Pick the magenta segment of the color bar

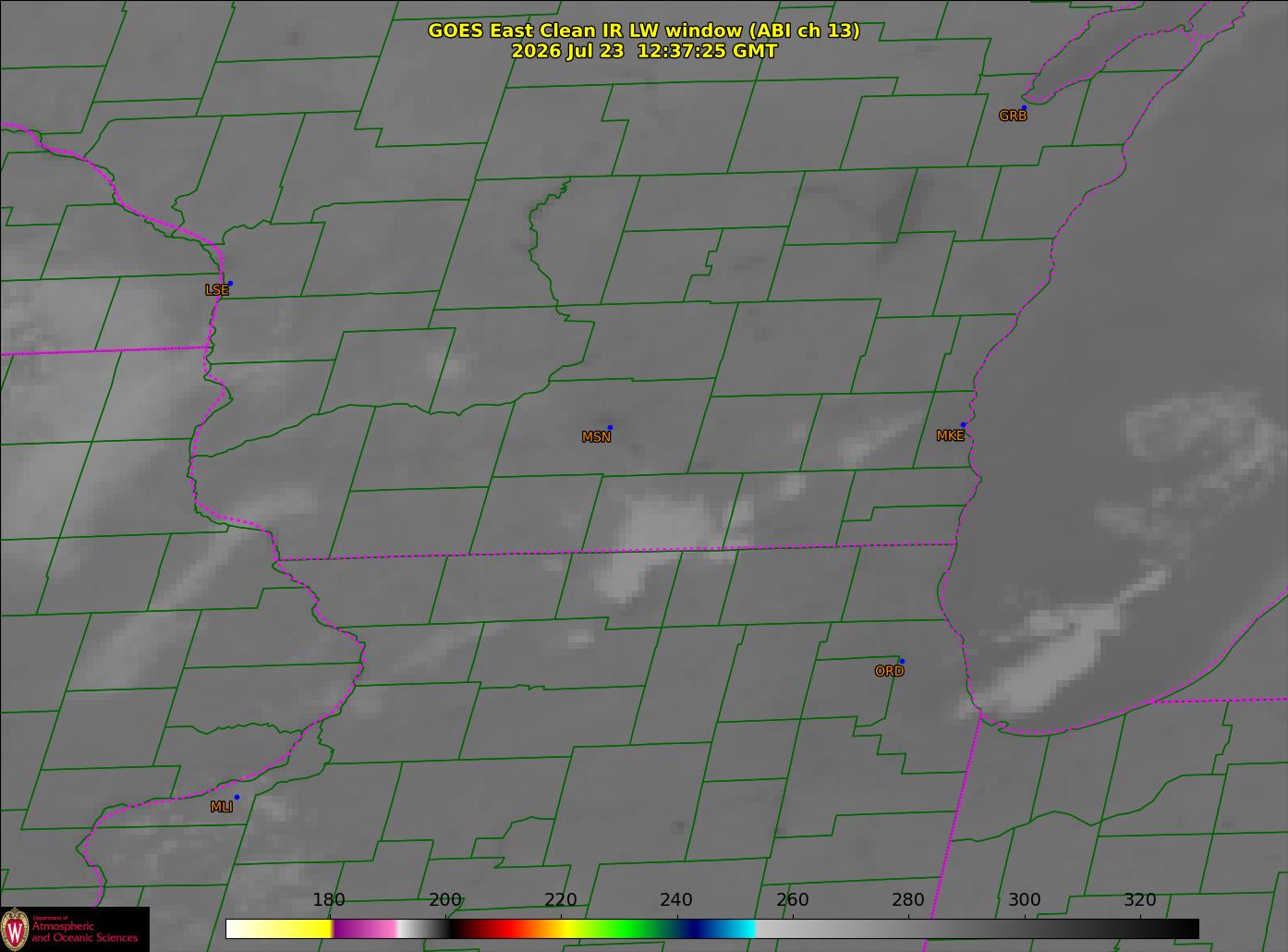[x=365, y=928]
